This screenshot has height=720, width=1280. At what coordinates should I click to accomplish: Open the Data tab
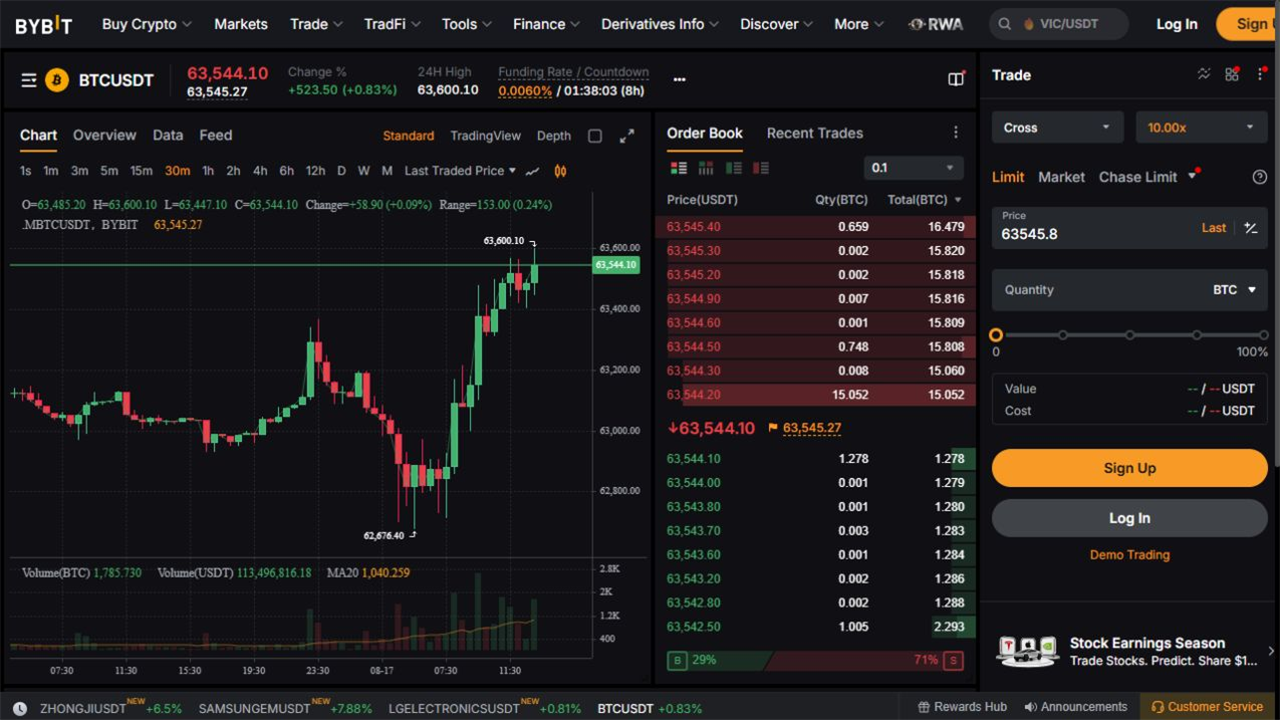tap(168, 135)
